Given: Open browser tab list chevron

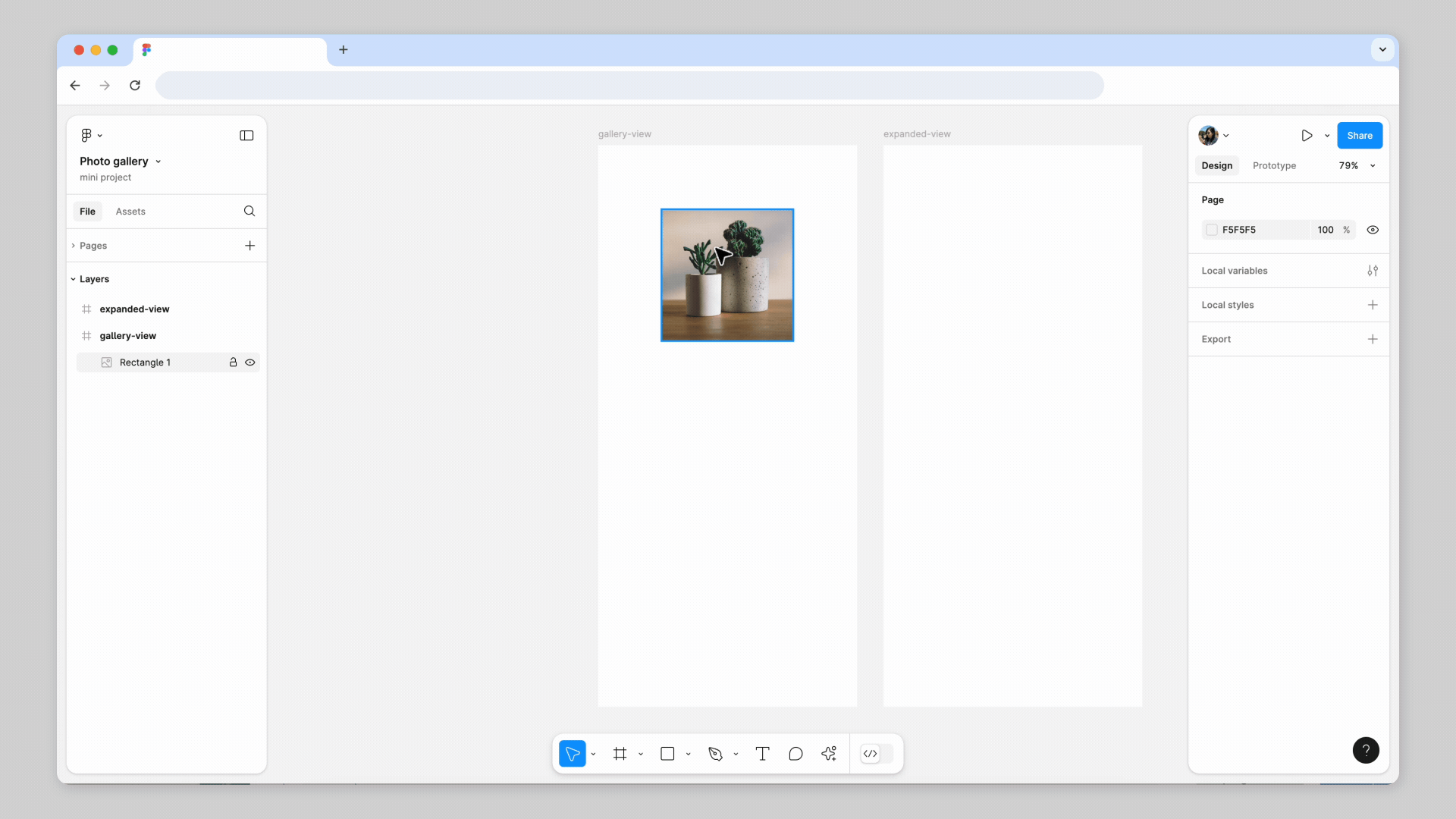Looking at the screenshot, I should pos(1382,50).
